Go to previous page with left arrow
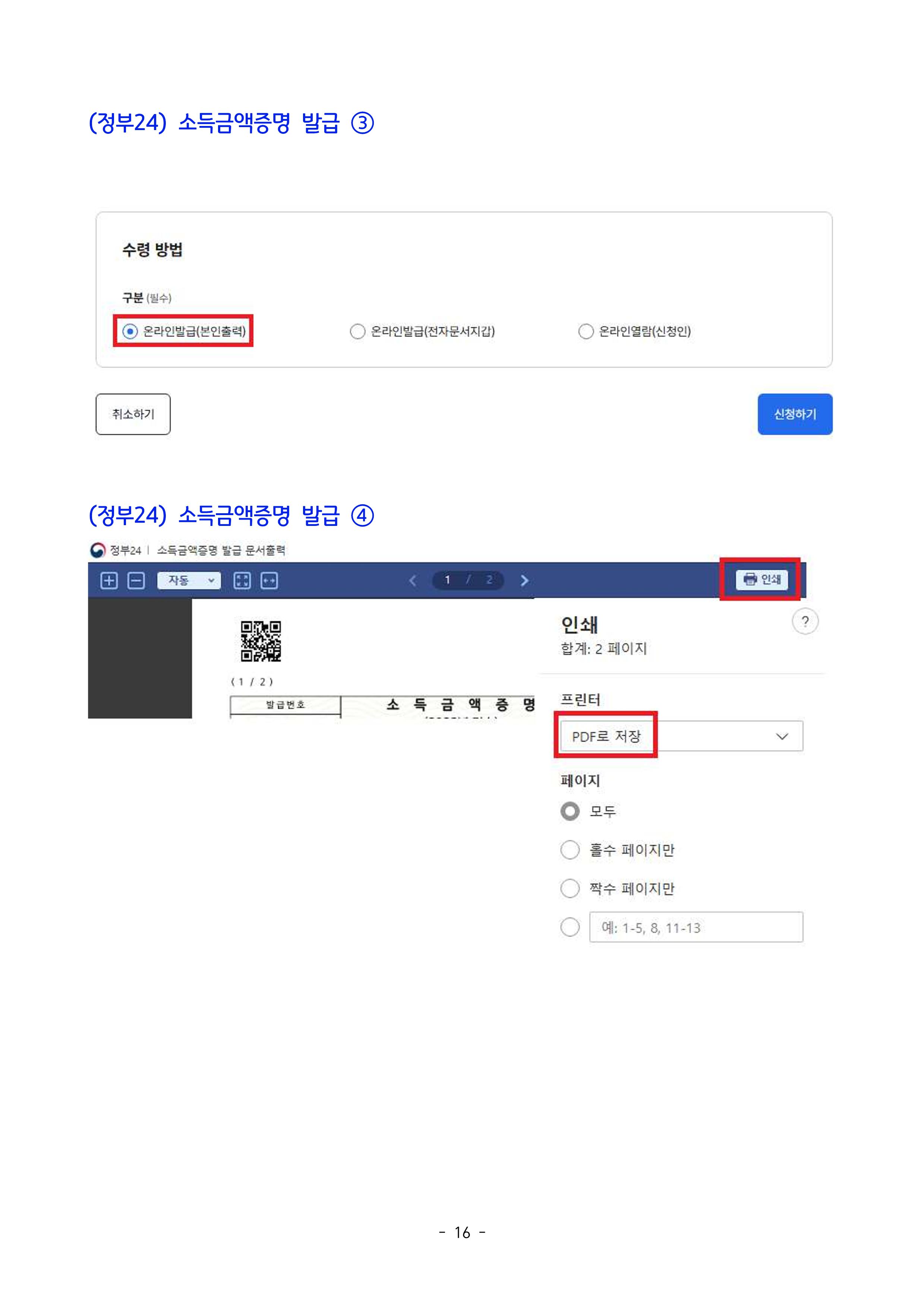This screenshot has height=1306, width=924. (413, 580)
